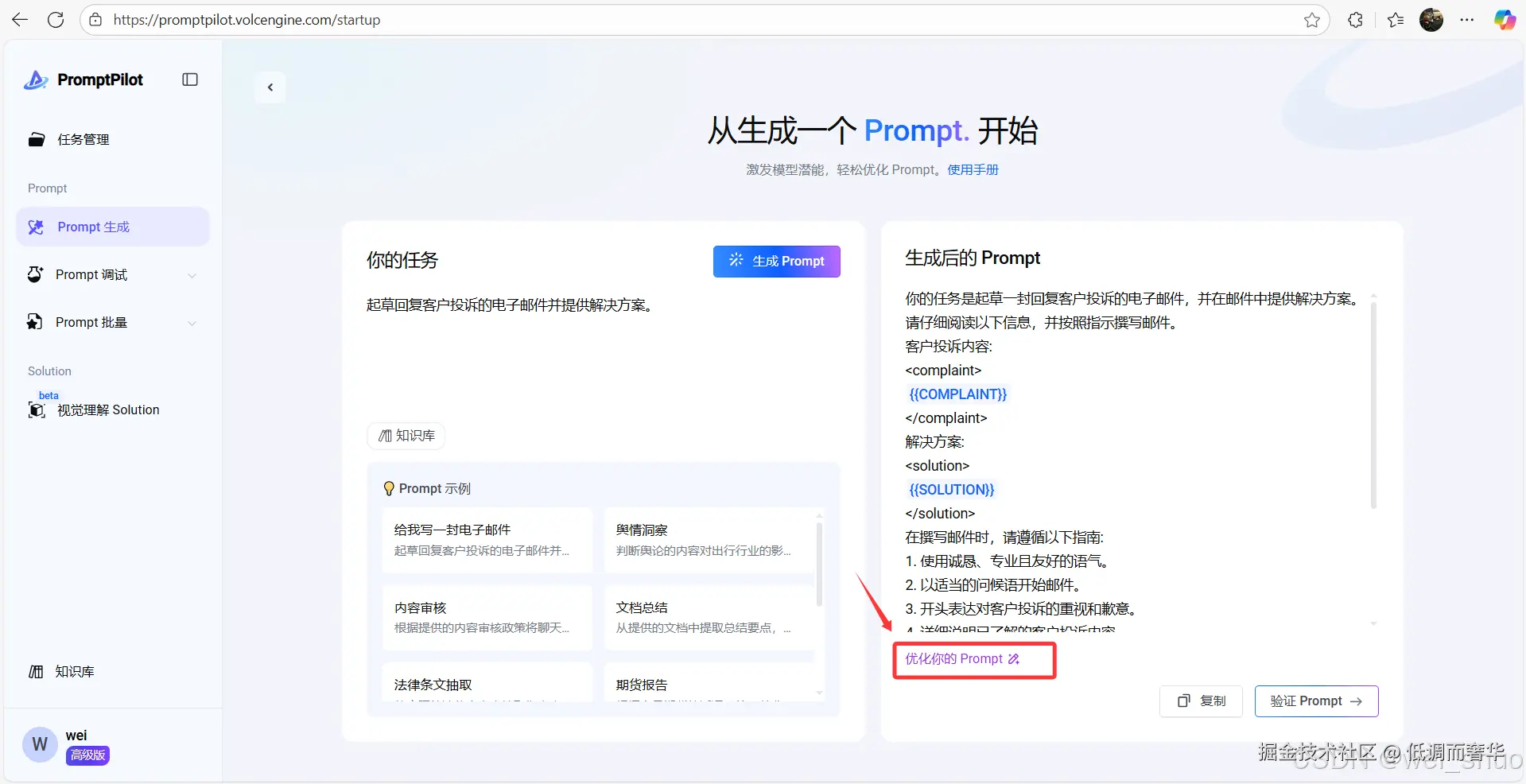Viewport: 1526px width, 784px height.
Task: Select the 任务管理 briefcase icon
Action: (37, 139)
